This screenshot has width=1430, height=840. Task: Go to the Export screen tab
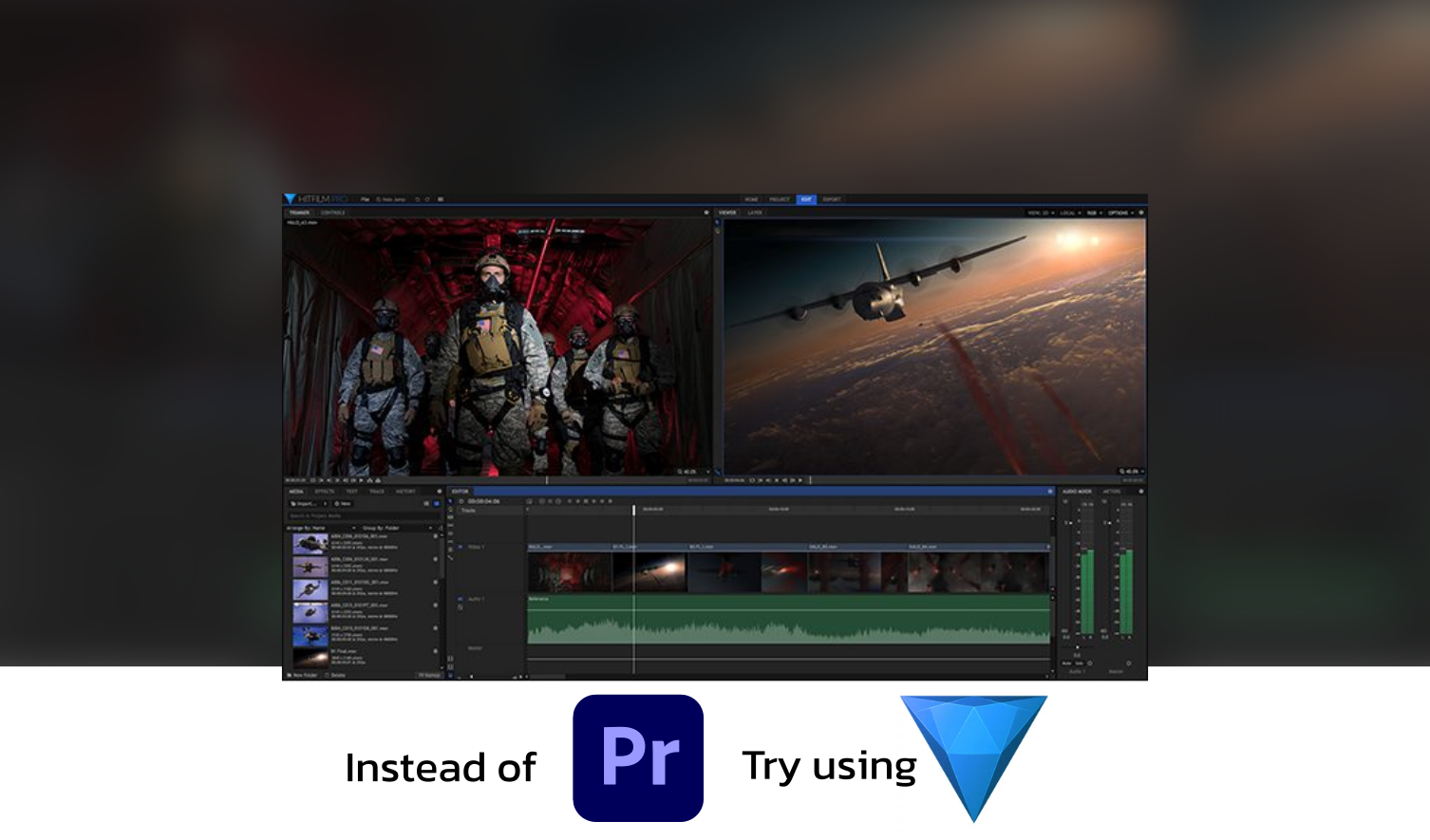832,199
